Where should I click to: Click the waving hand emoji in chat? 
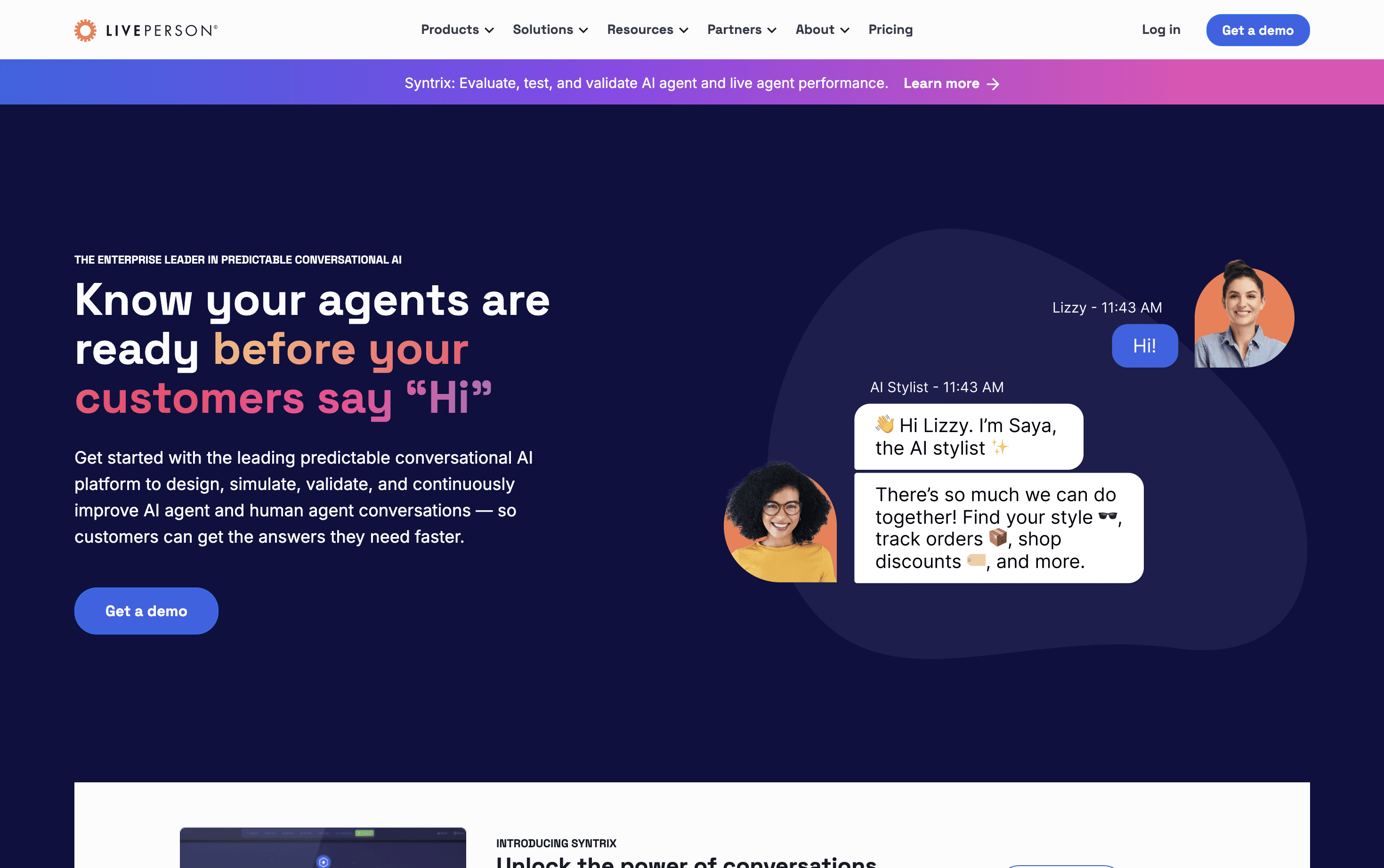(885, 424)
